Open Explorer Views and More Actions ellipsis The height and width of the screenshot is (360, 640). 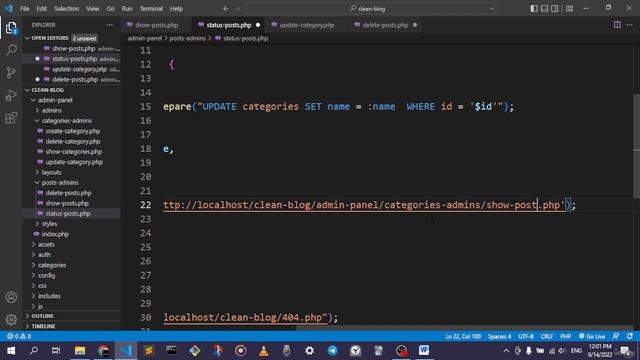(x=109, y=25)
